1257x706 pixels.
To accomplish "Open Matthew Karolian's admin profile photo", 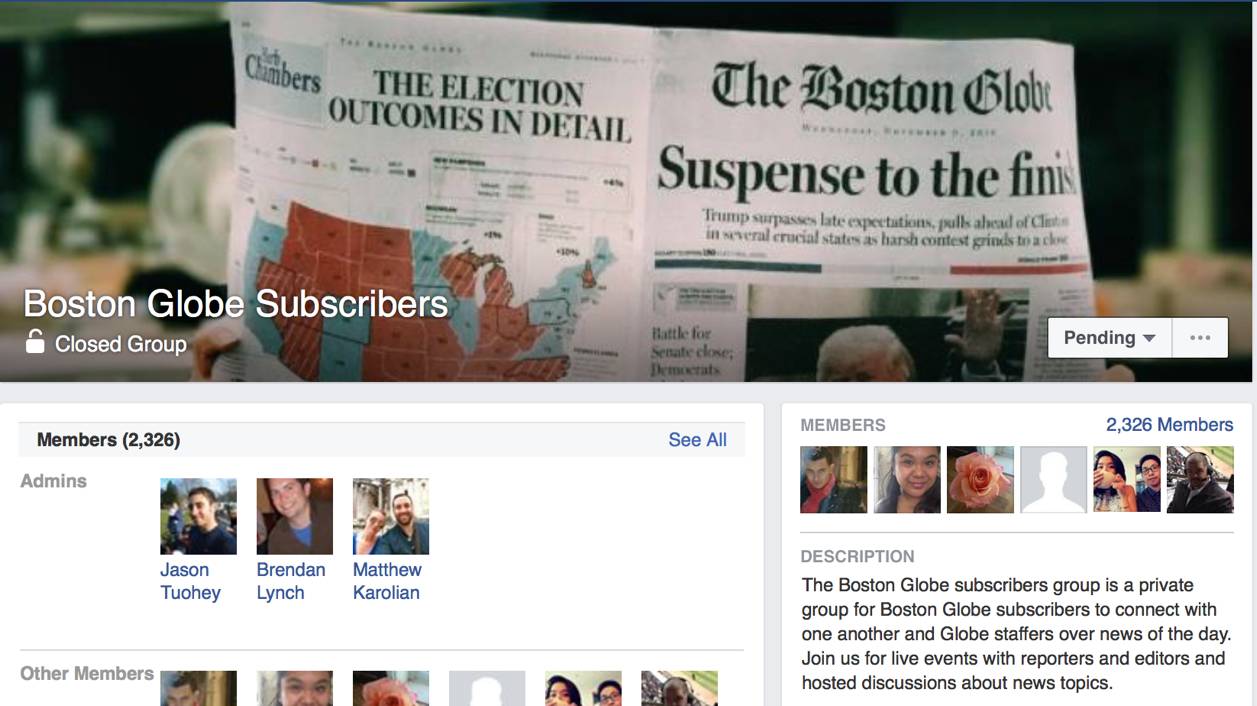I will pyautogui.click(x=390, y=516).
